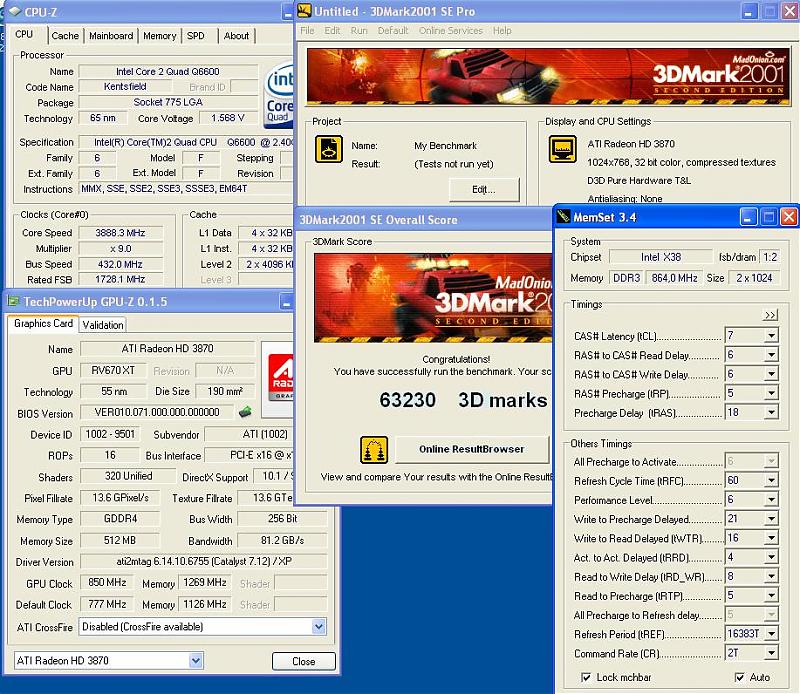This screenshot has height=694, width=800.
Task: Switch to the Cache tab in CPU-Z
Action: pos(65,36)
